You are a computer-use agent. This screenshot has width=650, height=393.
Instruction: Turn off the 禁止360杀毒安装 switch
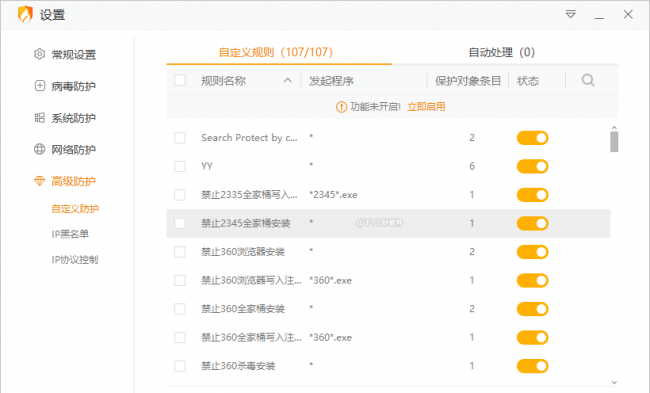pyautogui.click(x=533, y=366)
